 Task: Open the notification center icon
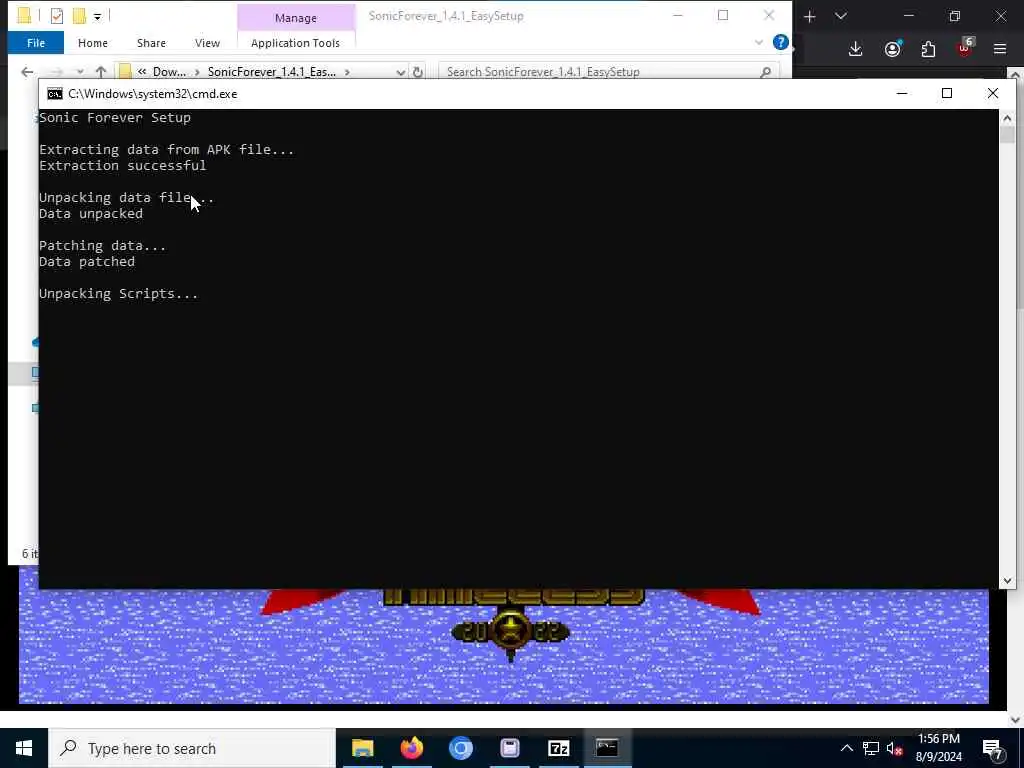(x=993, y=749)
